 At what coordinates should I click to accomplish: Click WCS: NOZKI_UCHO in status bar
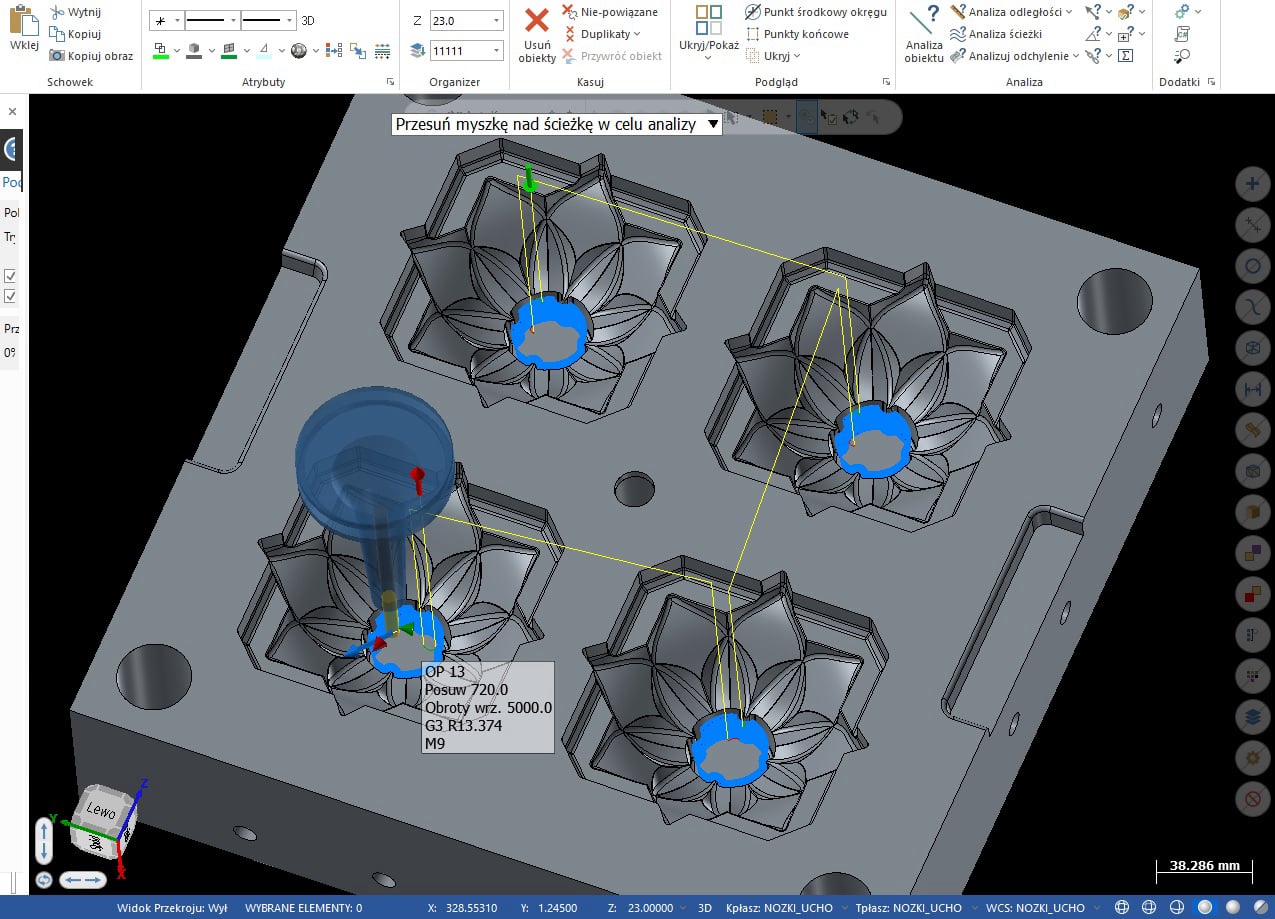tap(1037, 908)
